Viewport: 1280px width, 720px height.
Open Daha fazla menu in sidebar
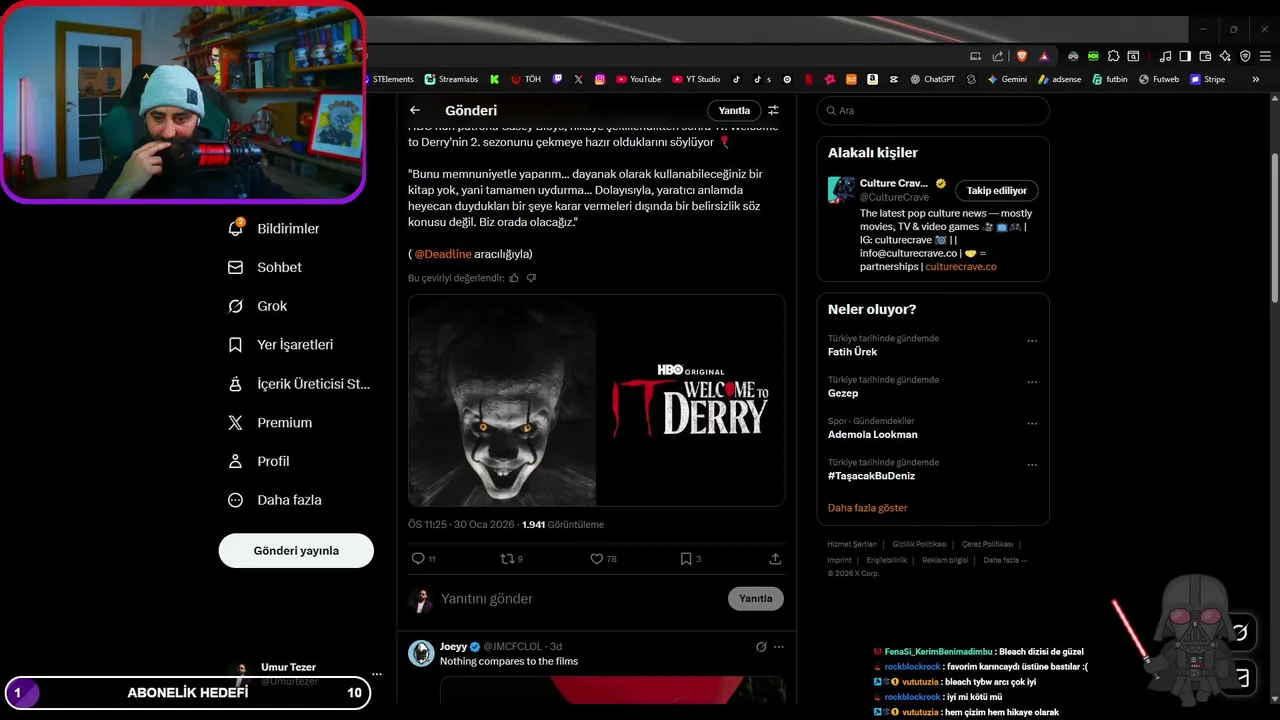tap(275, 500)
